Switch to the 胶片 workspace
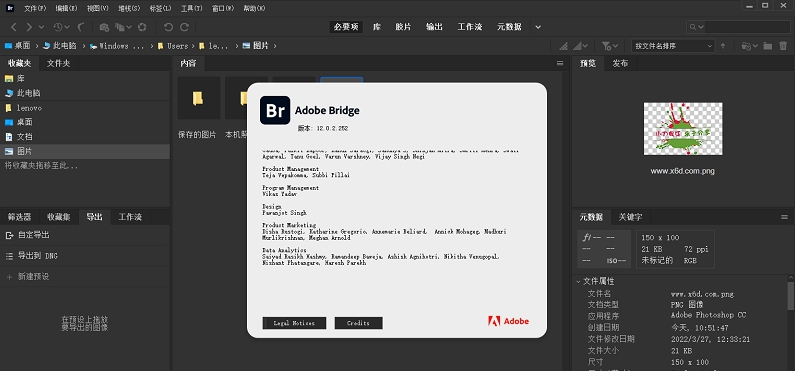Screen dimensions: 795x371 (403, 27)
